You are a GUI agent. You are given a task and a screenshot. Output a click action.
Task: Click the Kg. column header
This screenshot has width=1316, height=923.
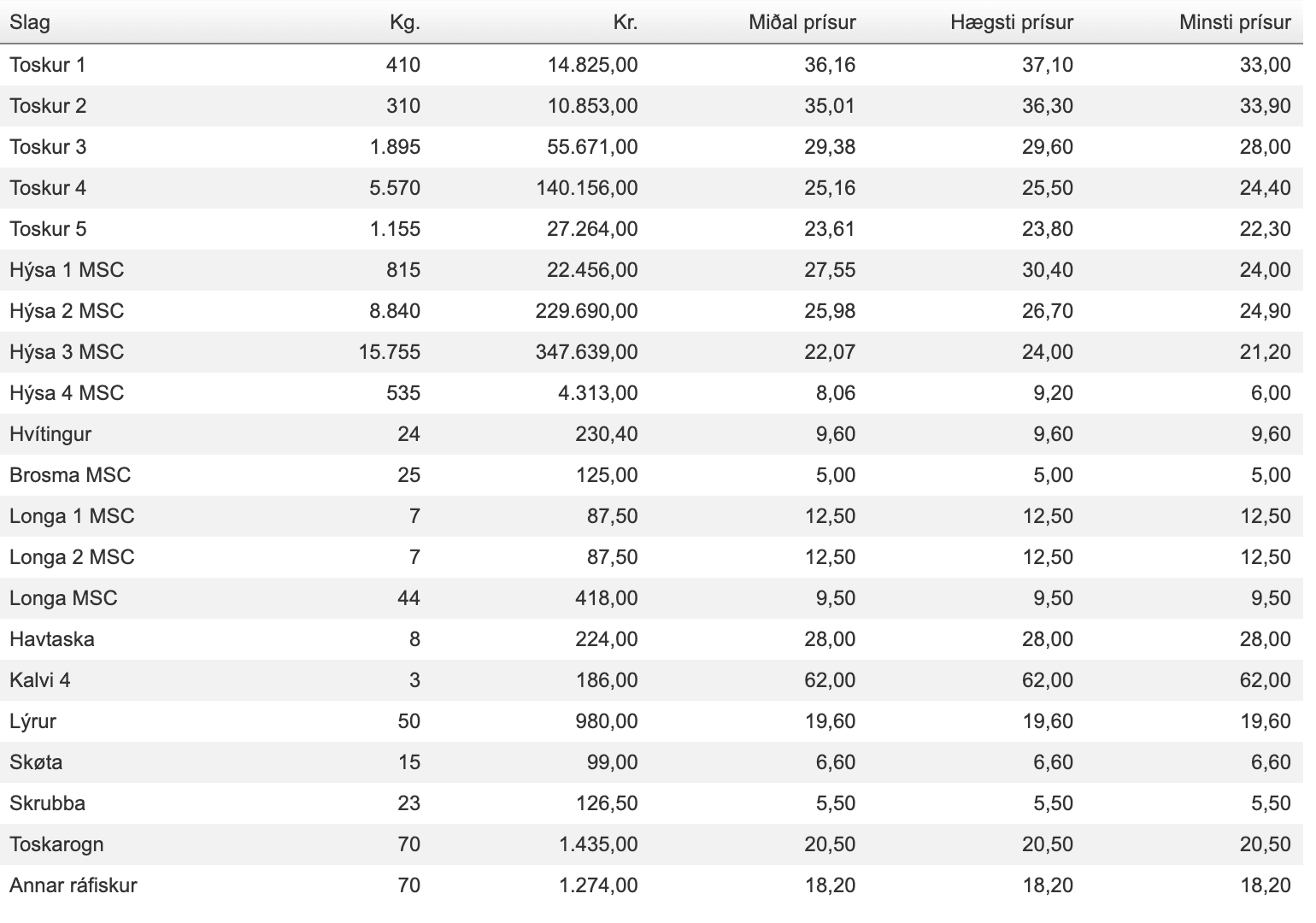tap(404, 22)
